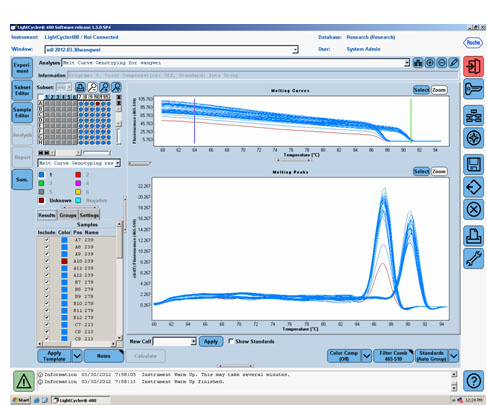The image size is (487, 405).
Task: Click the floppy disk Save icon
Action: (473, 165)
